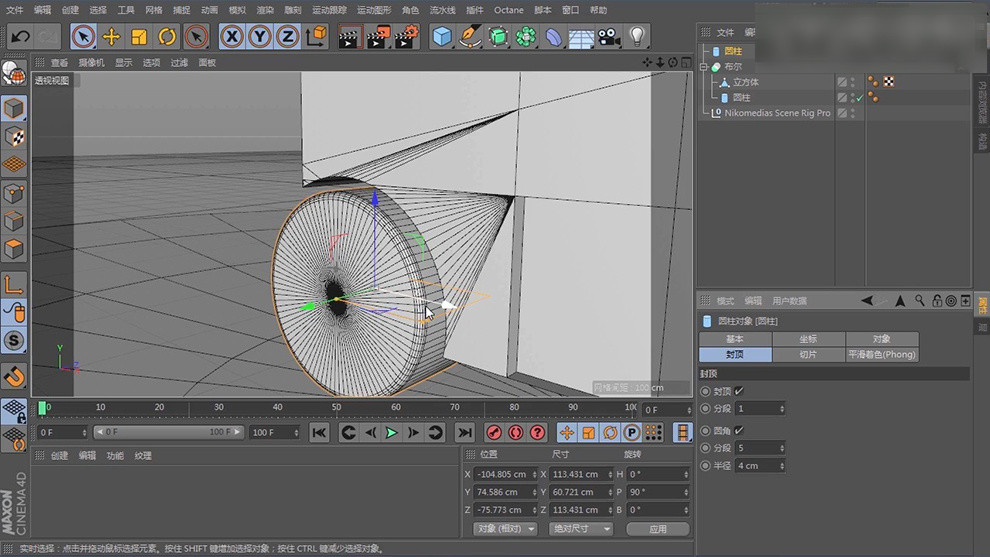Click the Light bulb icon
This screenshot has height=557, width=990.
click(x=636, y=37)
